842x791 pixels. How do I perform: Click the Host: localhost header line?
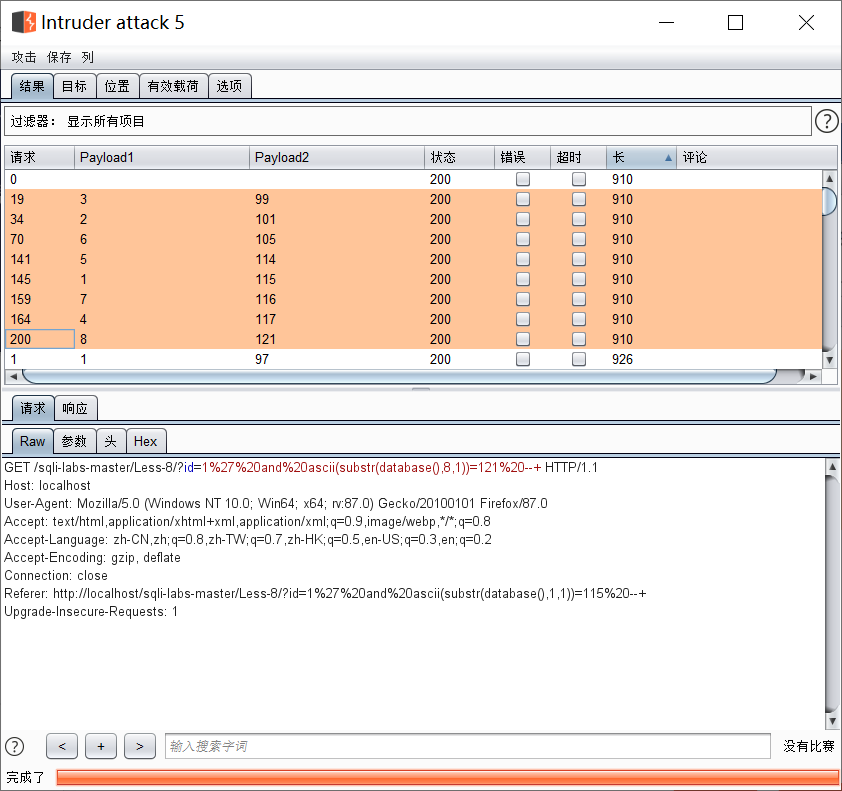tap(47, 485)
